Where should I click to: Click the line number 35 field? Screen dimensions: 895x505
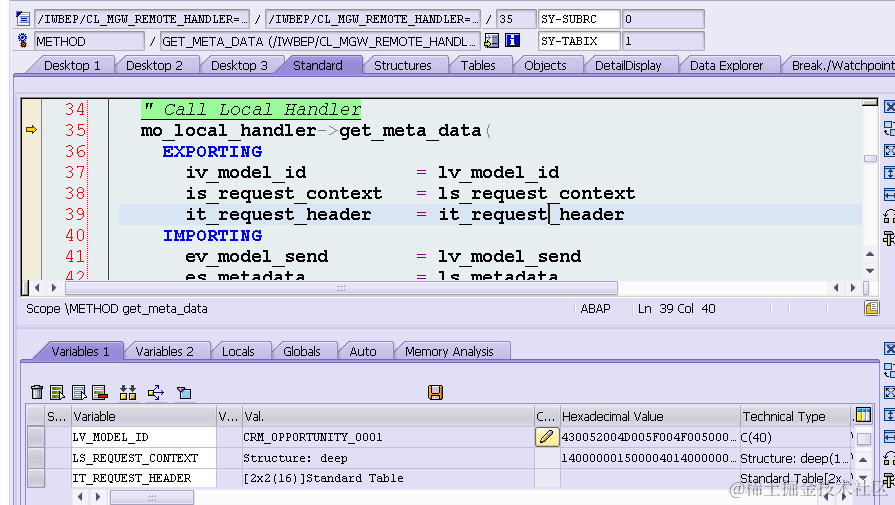pos(515,19)
